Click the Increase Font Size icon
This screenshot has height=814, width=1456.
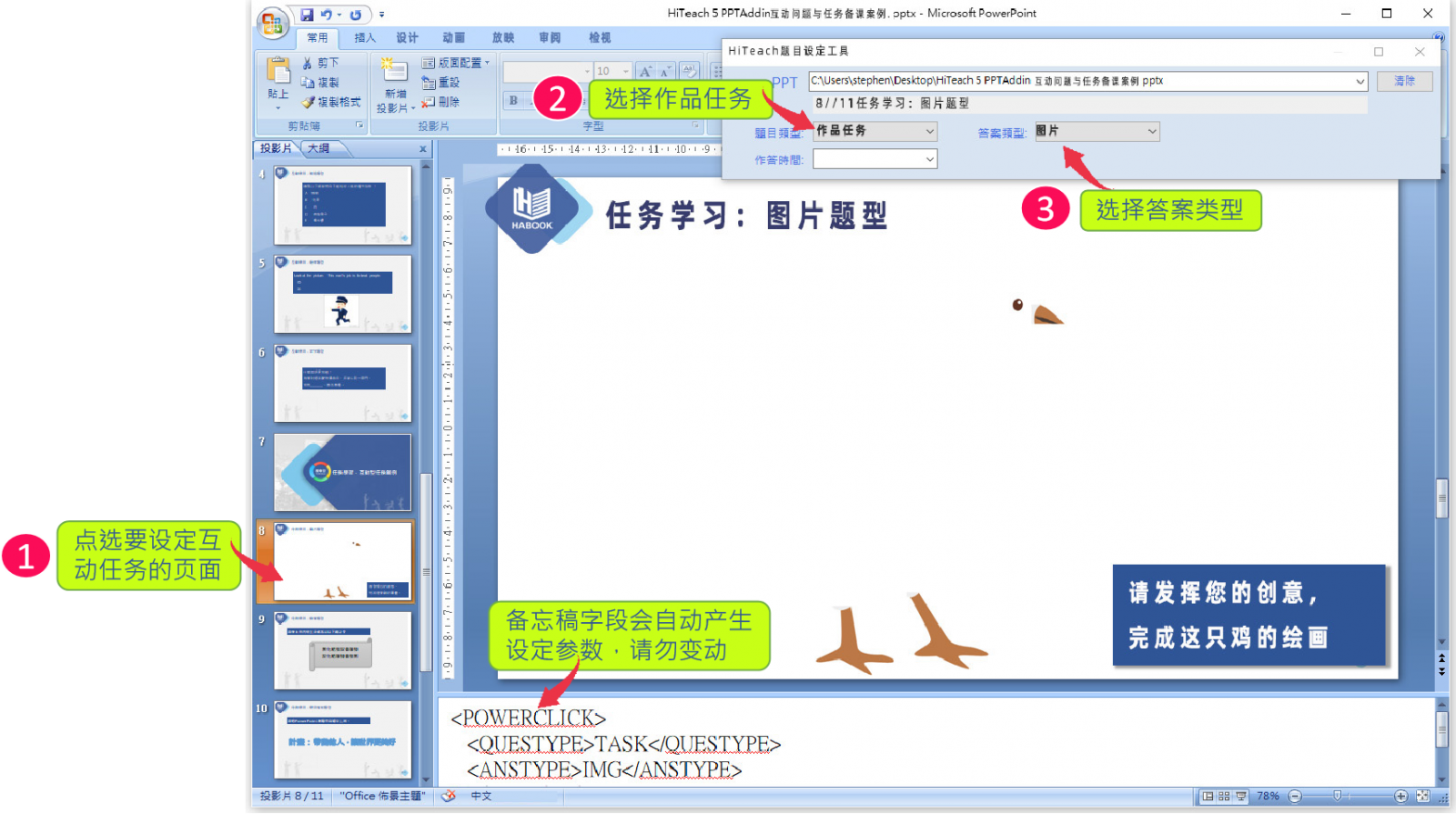pyautogui.click(x=645, y=71)
